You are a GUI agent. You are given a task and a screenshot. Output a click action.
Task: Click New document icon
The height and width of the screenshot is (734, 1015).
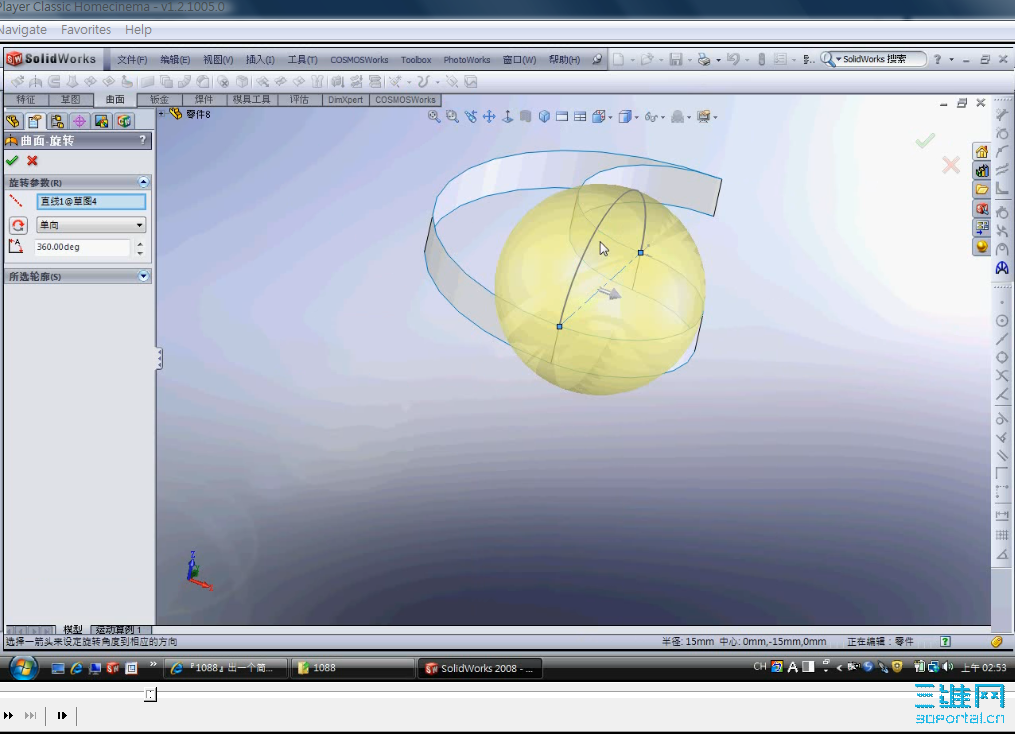pos(619,60)
